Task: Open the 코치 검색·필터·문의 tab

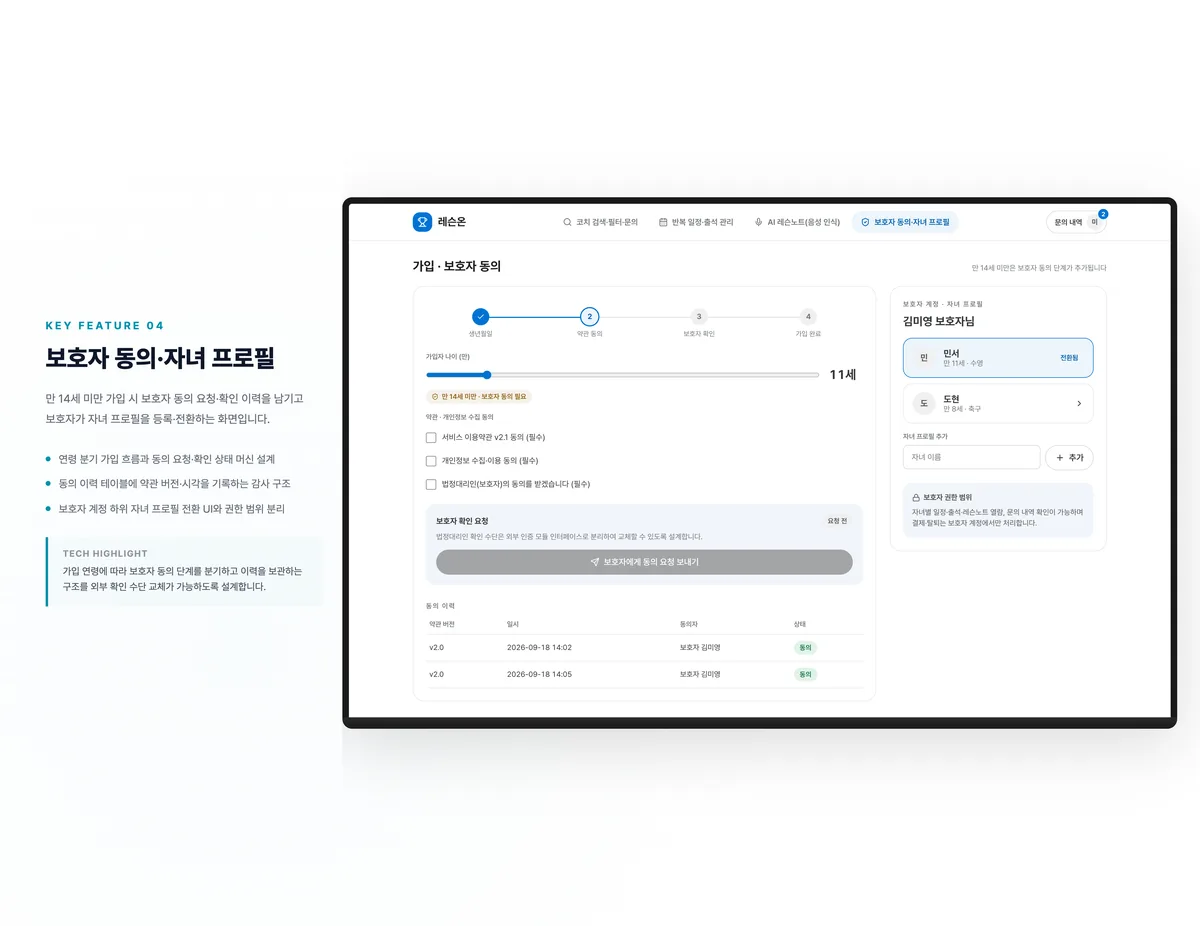Action: coord(600,222)
